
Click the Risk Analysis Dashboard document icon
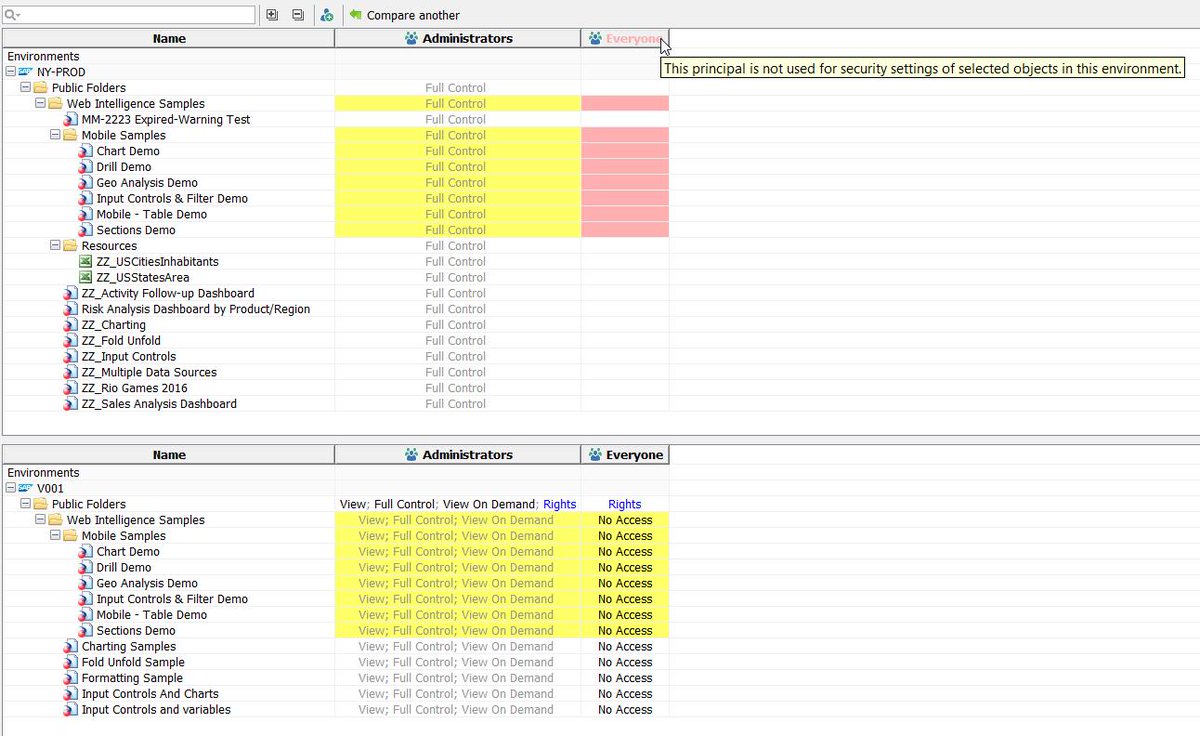(71, 309)
